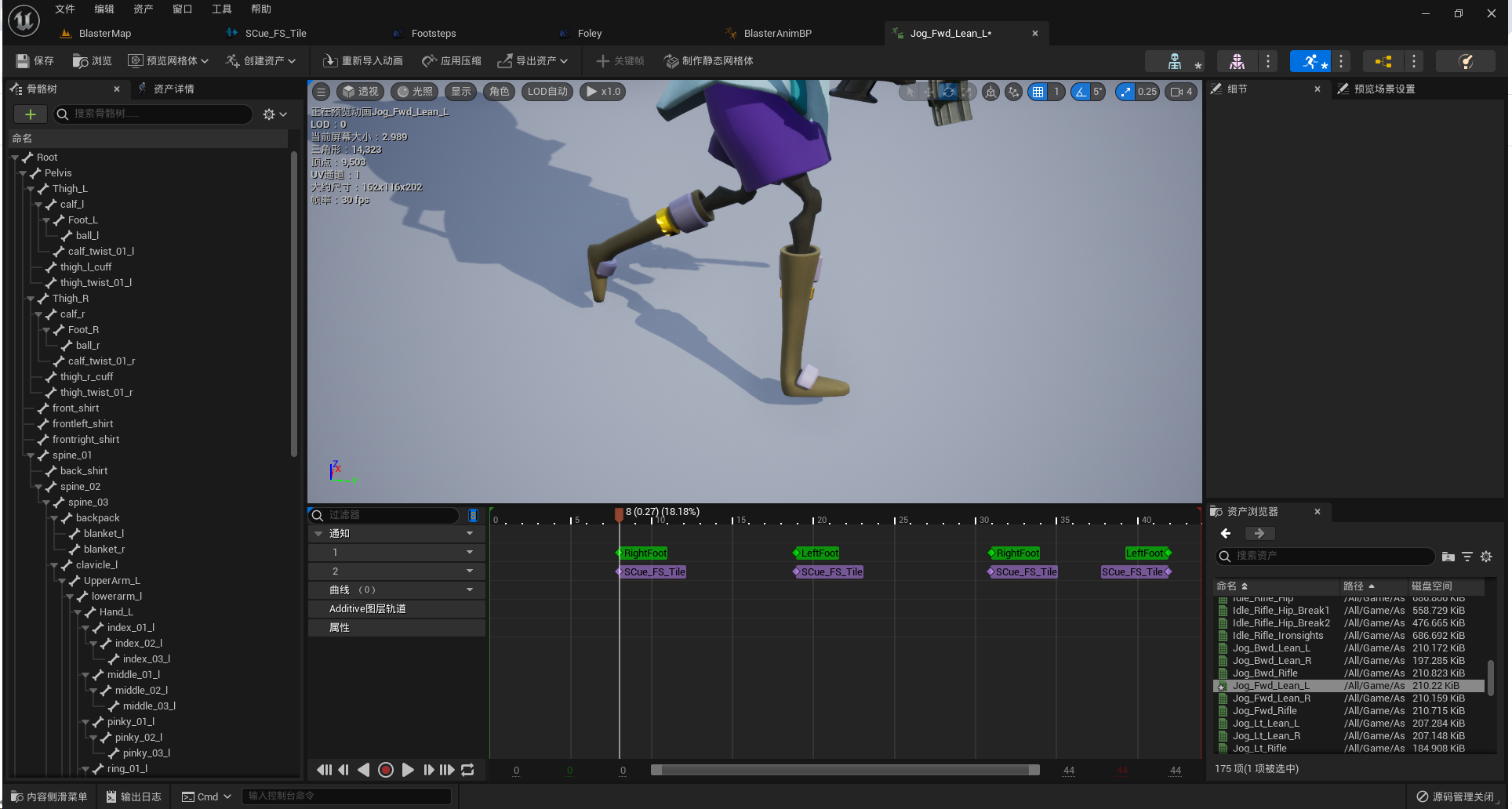This screenshot has height=809, width=1512.
Task: Collapse the Thigh_L bone node
Action: [31, 189]
